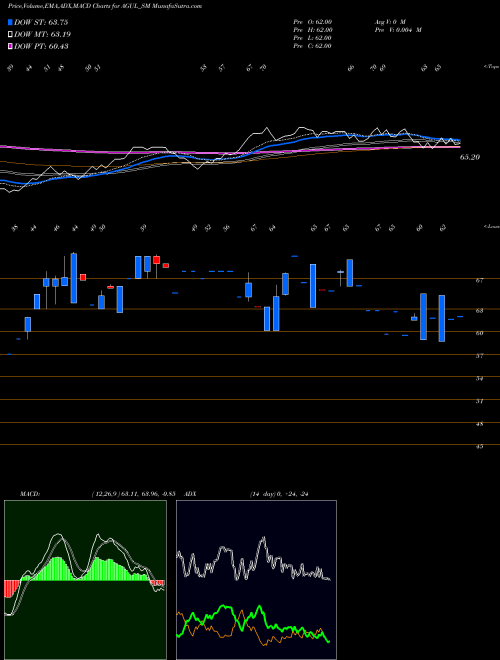Click the 'Pre L: 62.00' value

pos(314,38)
